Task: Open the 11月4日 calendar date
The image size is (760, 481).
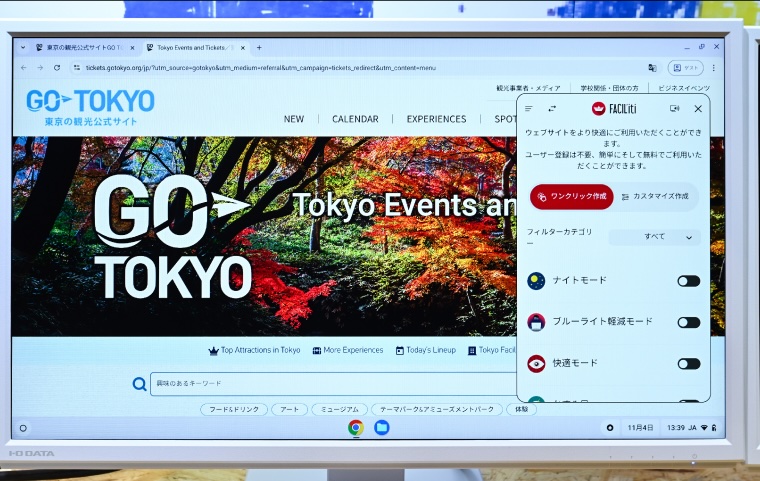Action: point(640,428)
